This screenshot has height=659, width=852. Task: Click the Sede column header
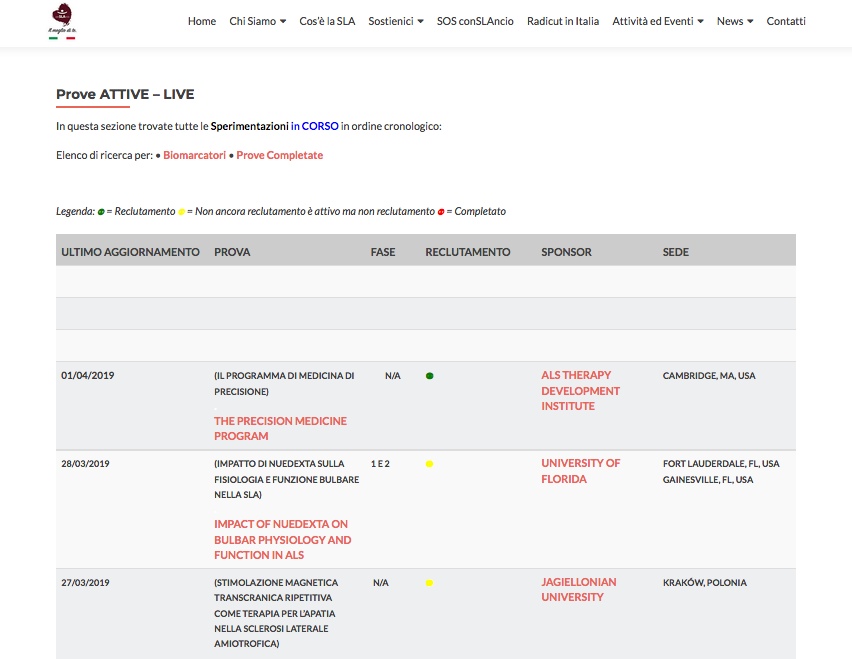coord(675,252)
